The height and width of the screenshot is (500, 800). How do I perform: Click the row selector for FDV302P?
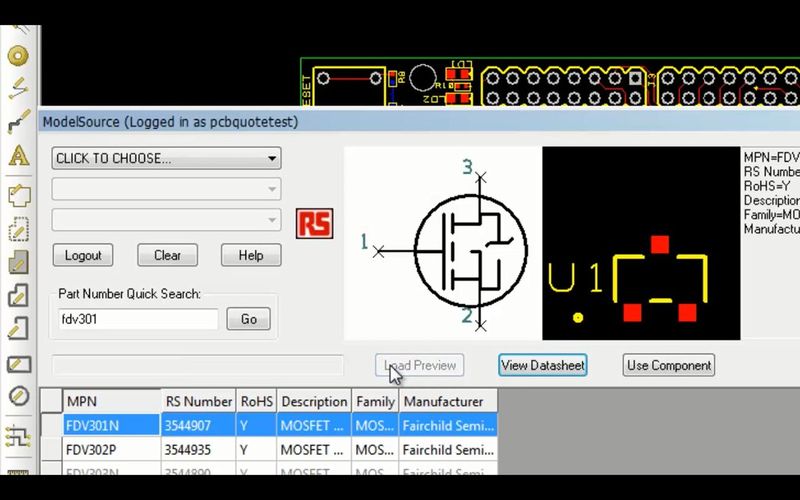(52, 449)
